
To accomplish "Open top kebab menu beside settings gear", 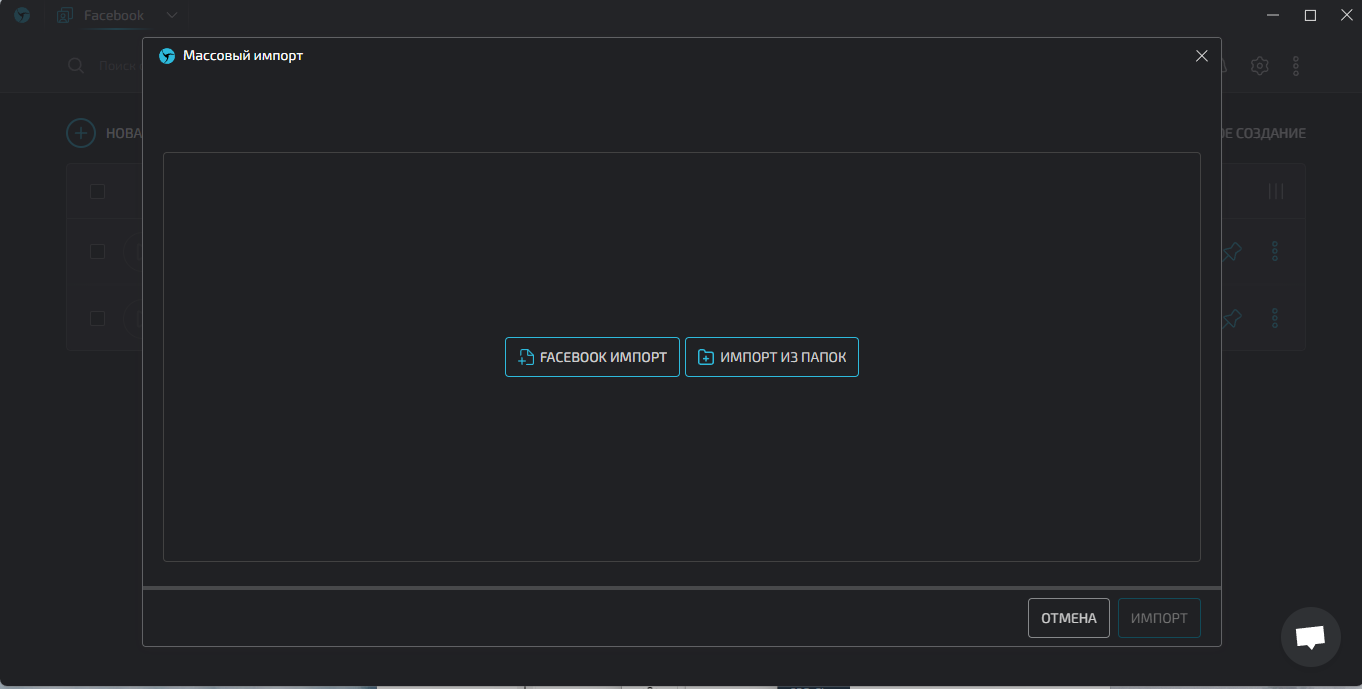I will coord(1296,66).
